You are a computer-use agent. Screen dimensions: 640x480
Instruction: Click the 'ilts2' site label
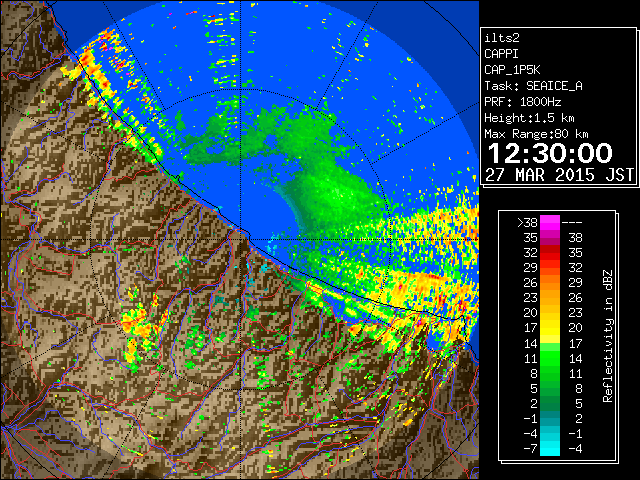click(x=502, y=38)
